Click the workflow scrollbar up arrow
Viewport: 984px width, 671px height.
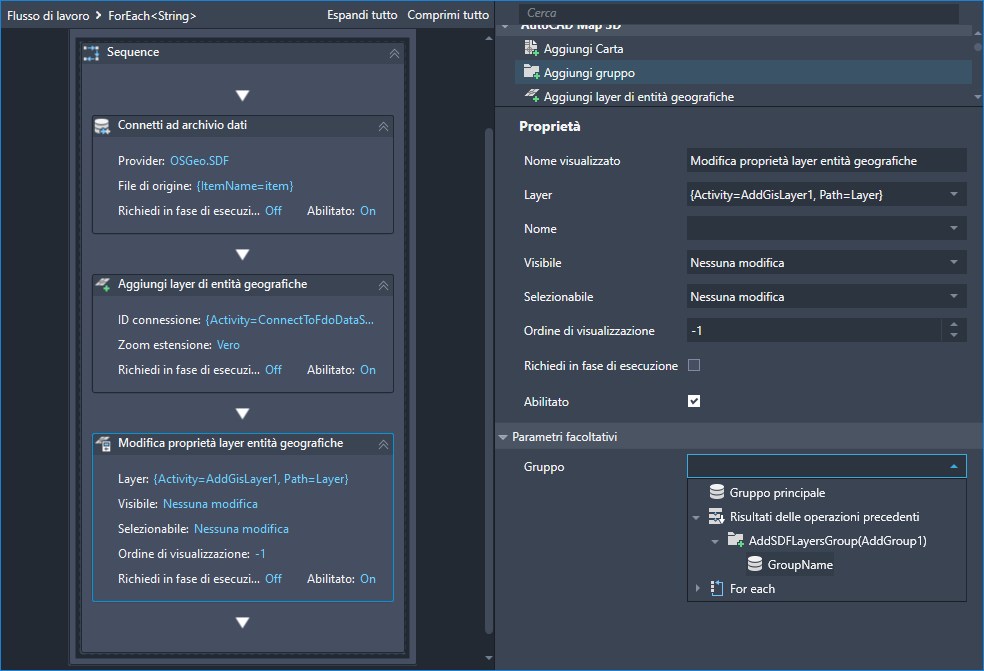click(x=489, y=38)
